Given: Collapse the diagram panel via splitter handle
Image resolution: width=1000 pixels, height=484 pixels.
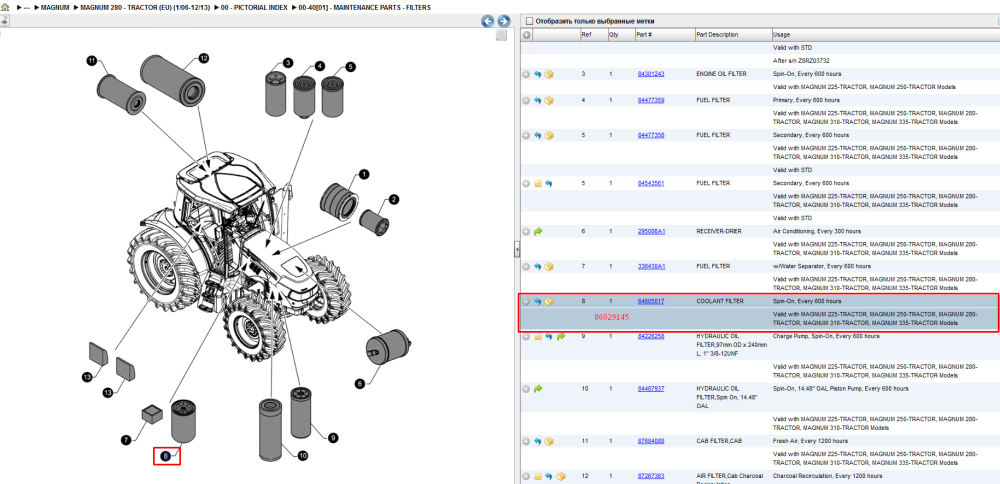Looking at the screenshot, I should click(x=517, y=249).
